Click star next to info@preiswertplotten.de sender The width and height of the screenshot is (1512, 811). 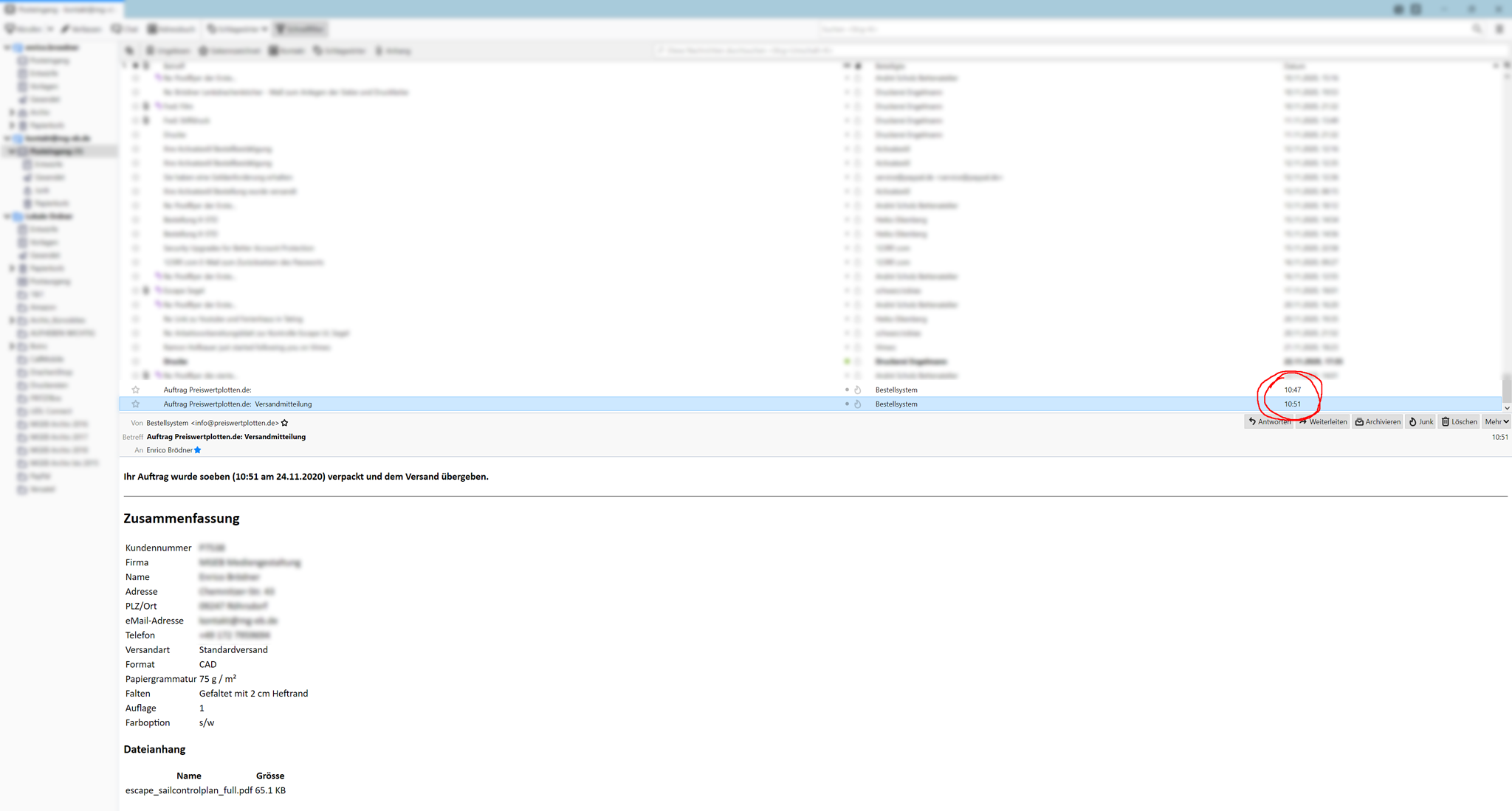coord(285,423)
